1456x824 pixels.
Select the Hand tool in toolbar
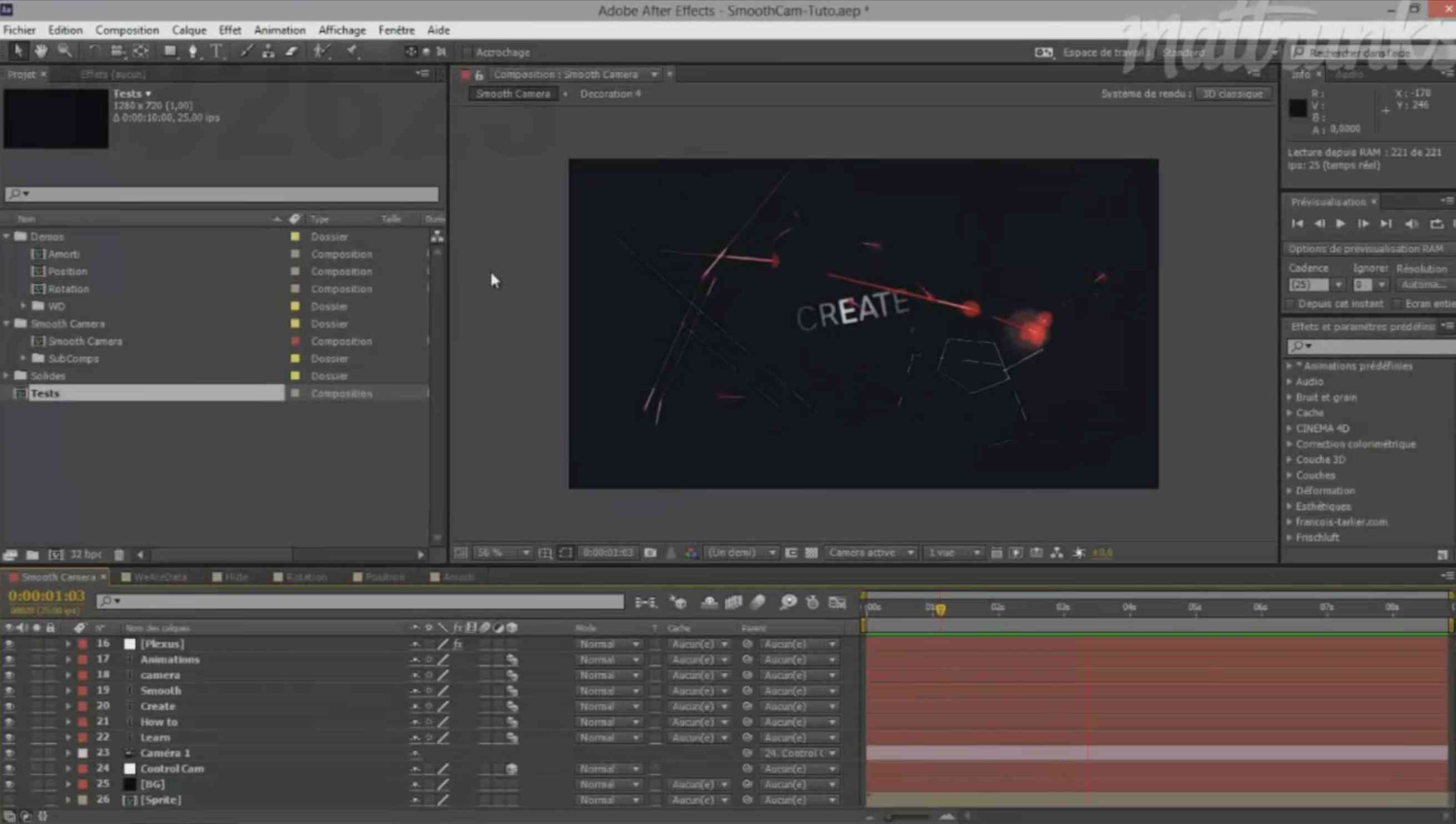tap(41, 52)
